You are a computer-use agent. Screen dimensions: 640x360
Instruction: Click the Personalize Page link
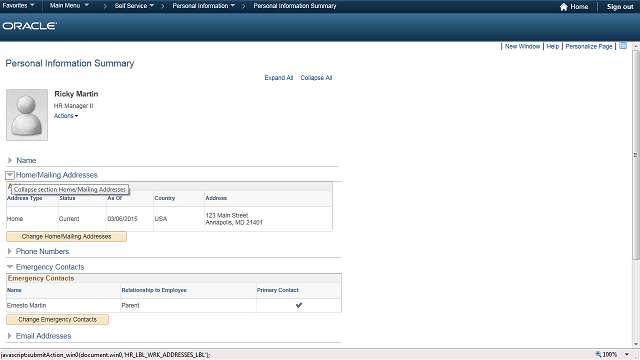click(589, 47)
